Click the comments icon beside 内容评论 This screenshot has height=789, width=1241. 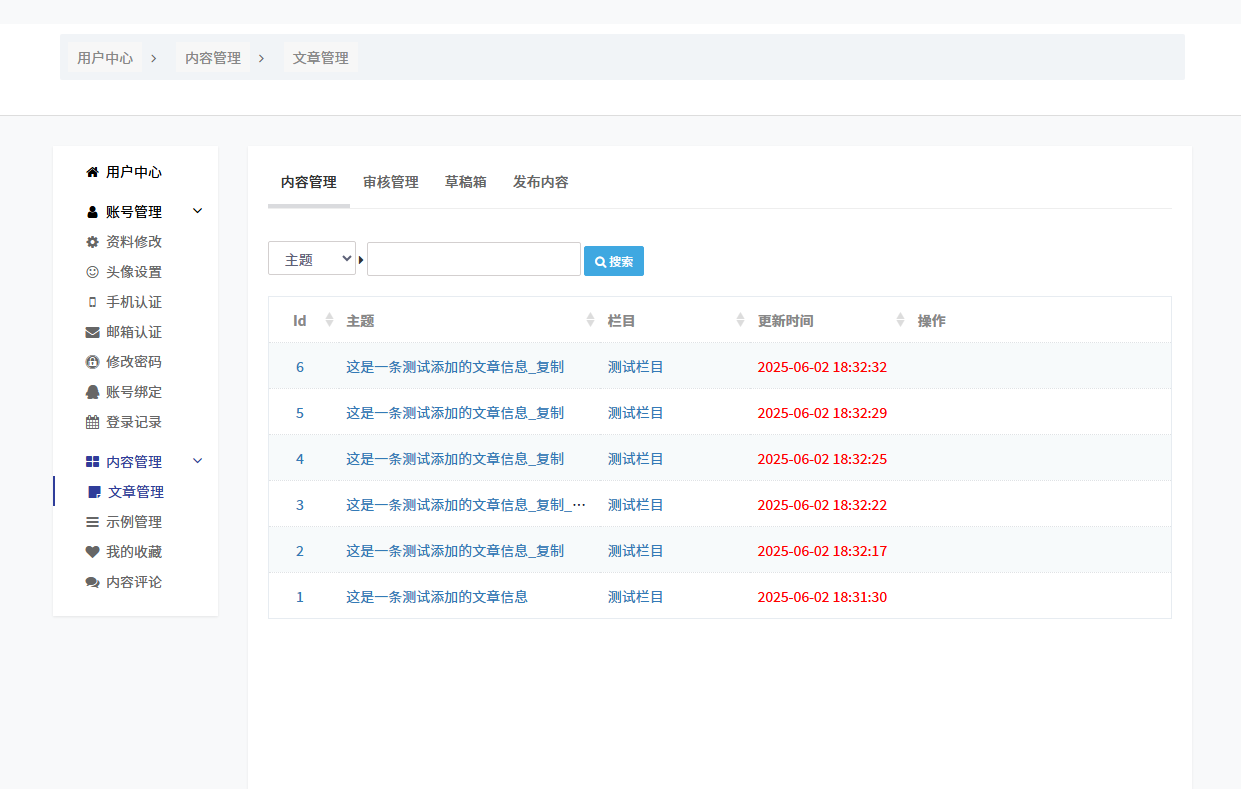pyautogui.click(x=93, y=582)
